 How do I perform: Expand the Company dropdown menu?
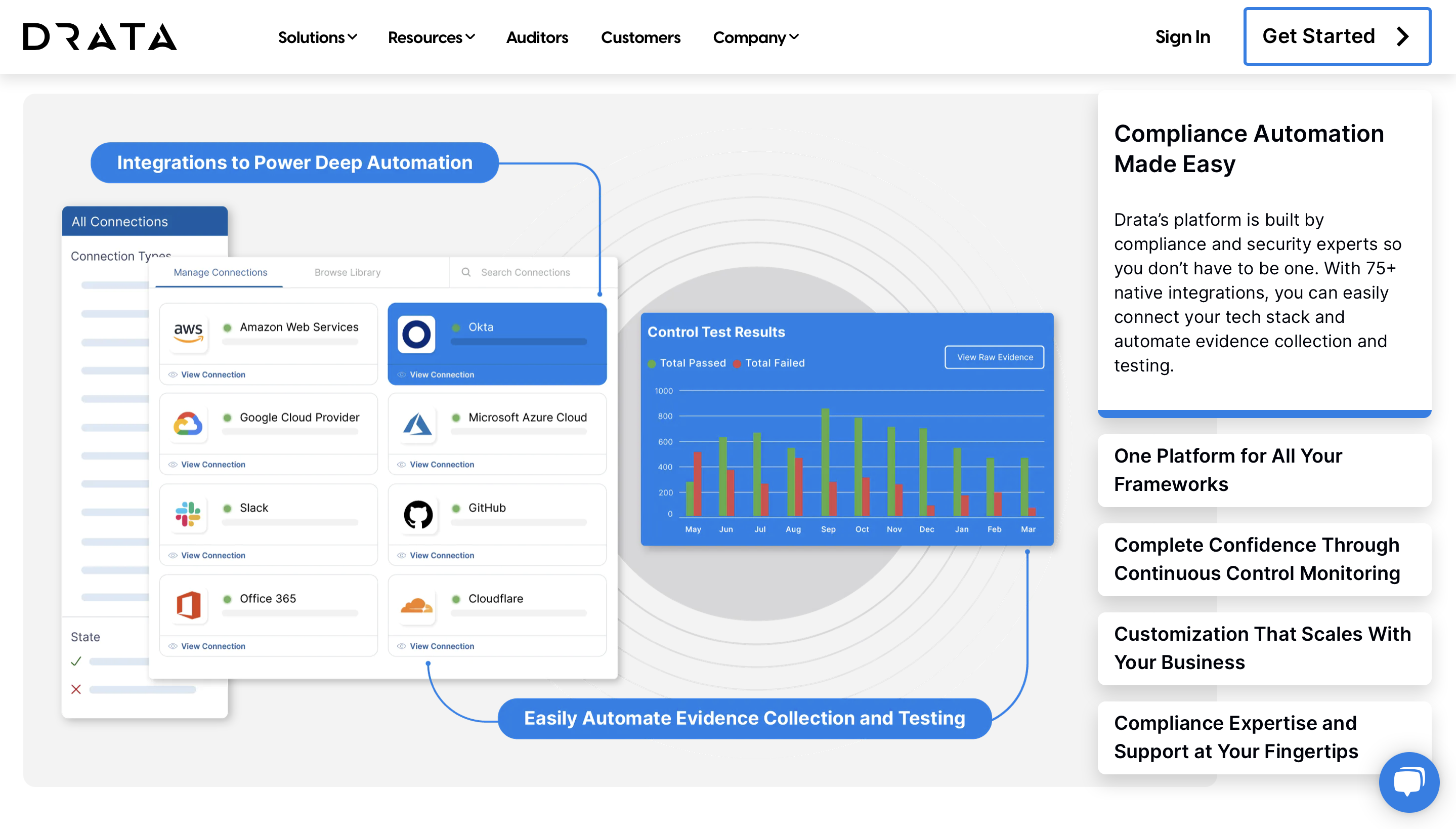[x=756, y=37]
